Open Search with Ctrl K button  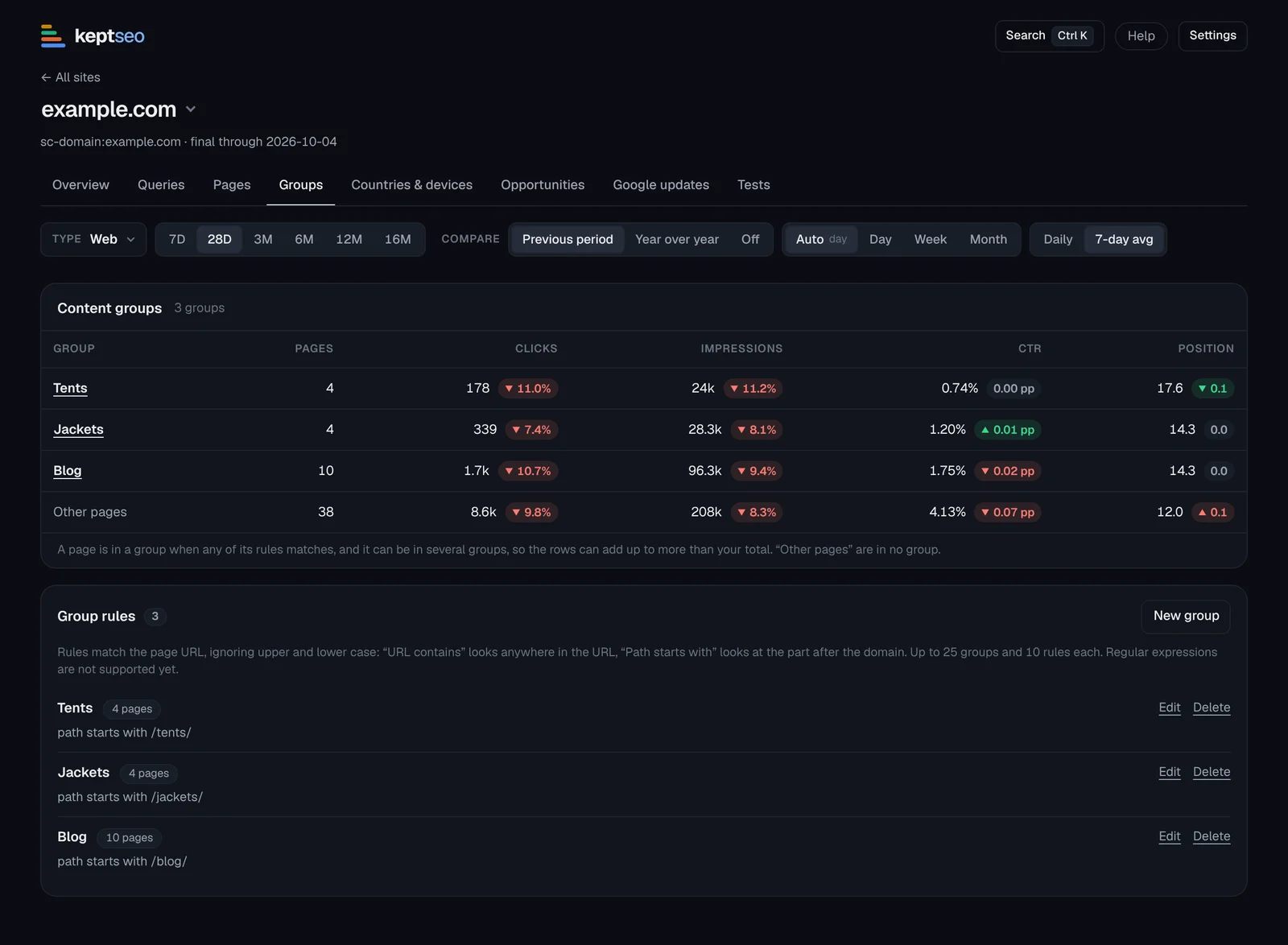click(x=1050, y=35)
